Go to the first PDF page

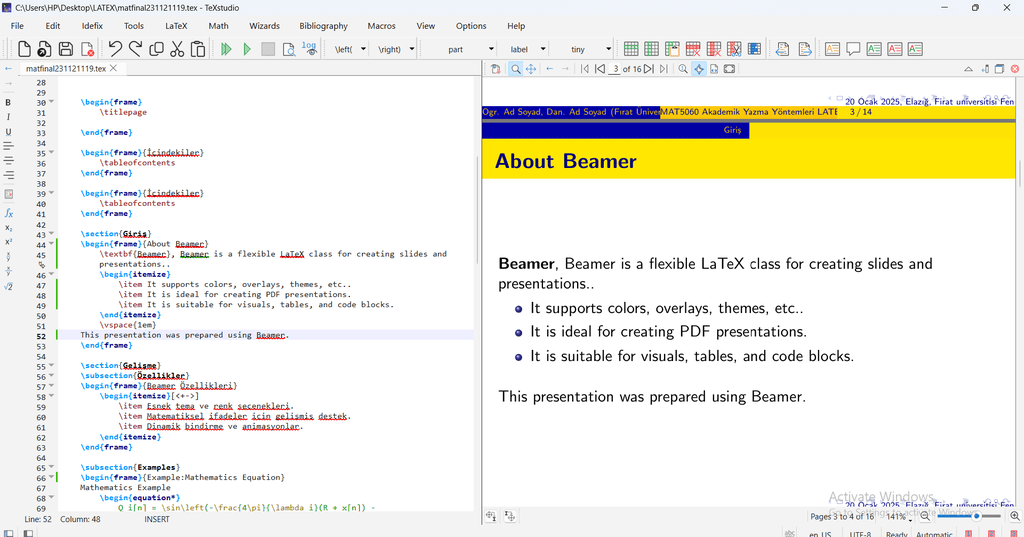(x=584, y=69)
